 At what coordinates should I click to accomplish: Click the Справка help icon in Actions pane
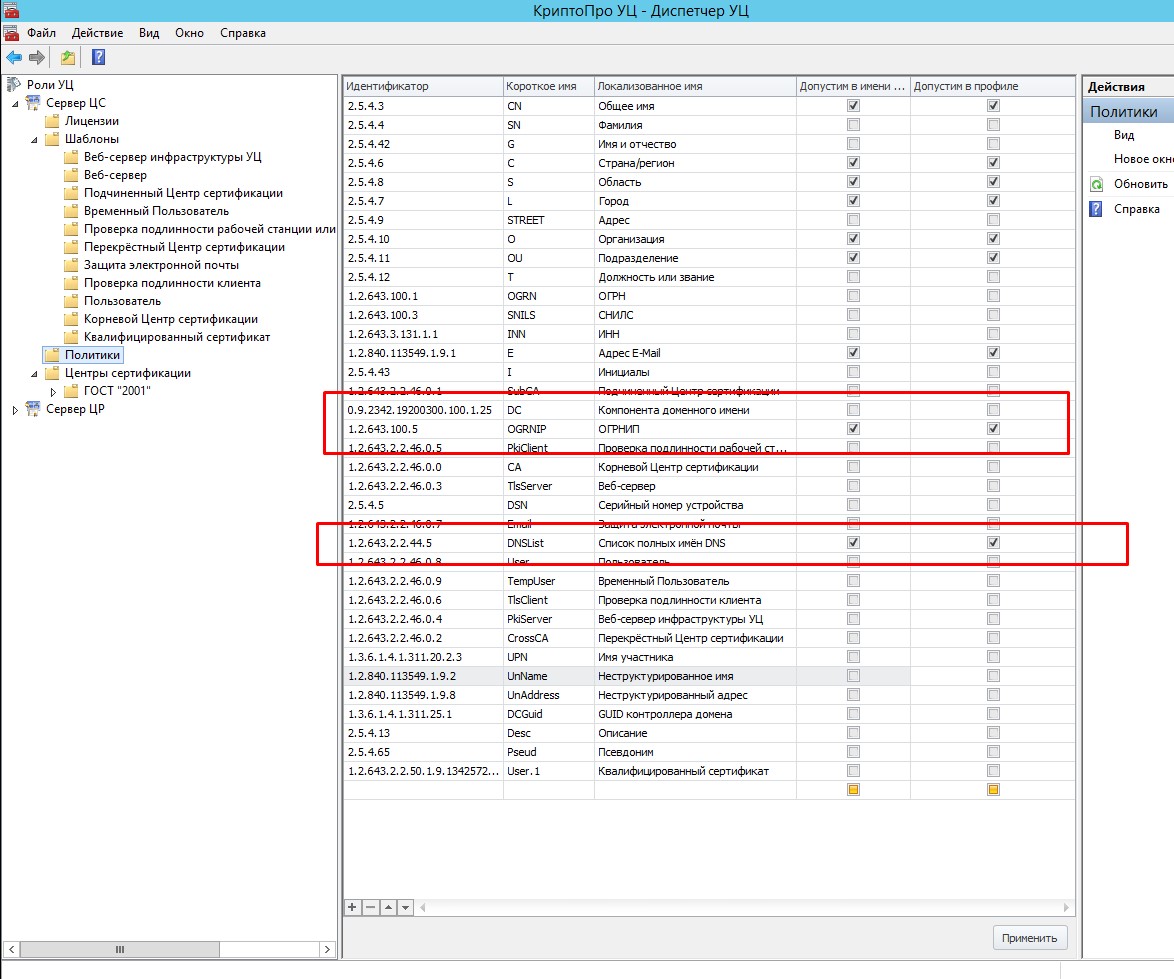pyautogui.click(x=1096, y=209)
